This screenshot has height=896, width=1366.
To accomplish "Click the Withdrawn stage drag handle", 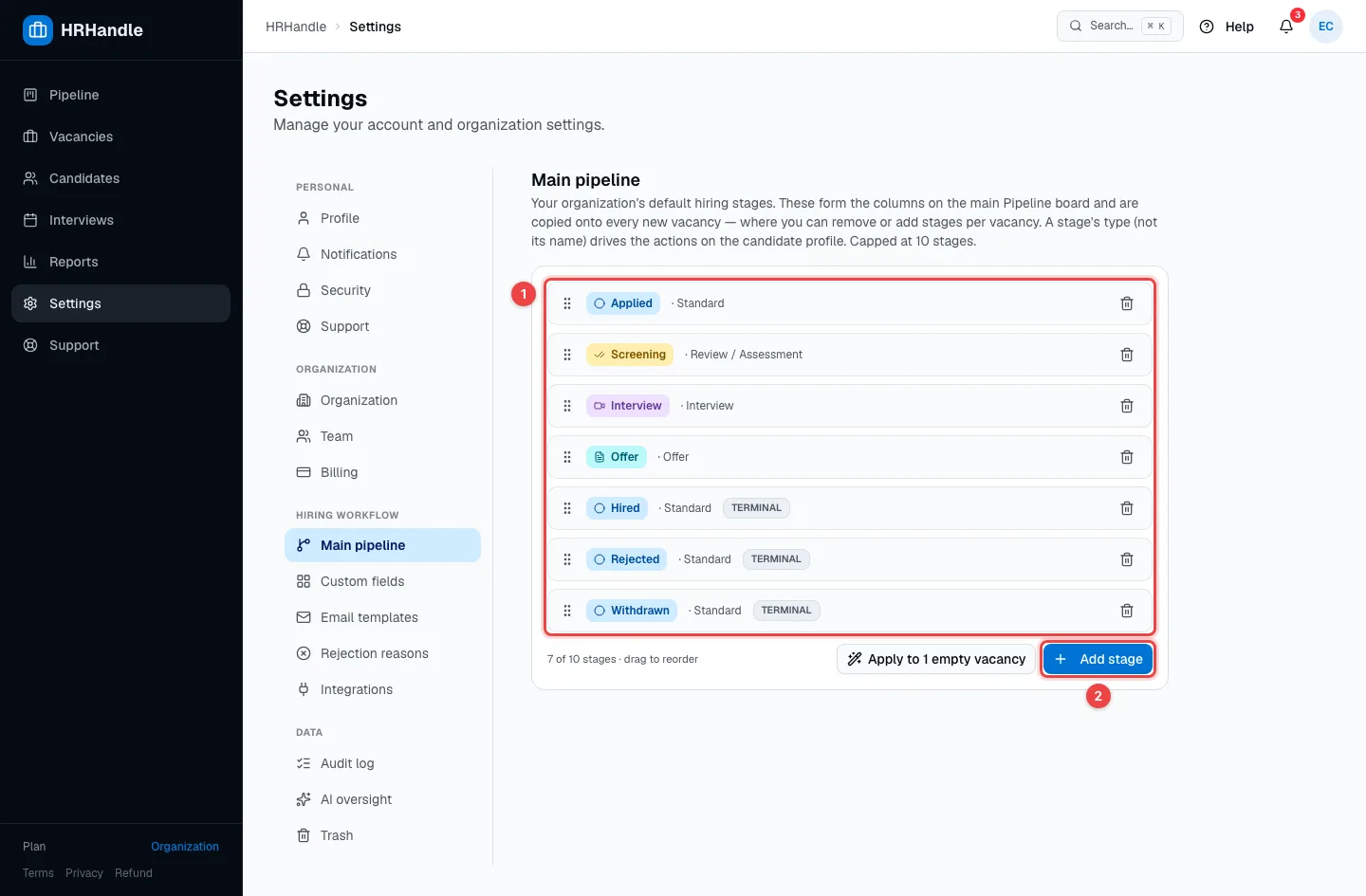I will 567,611.
